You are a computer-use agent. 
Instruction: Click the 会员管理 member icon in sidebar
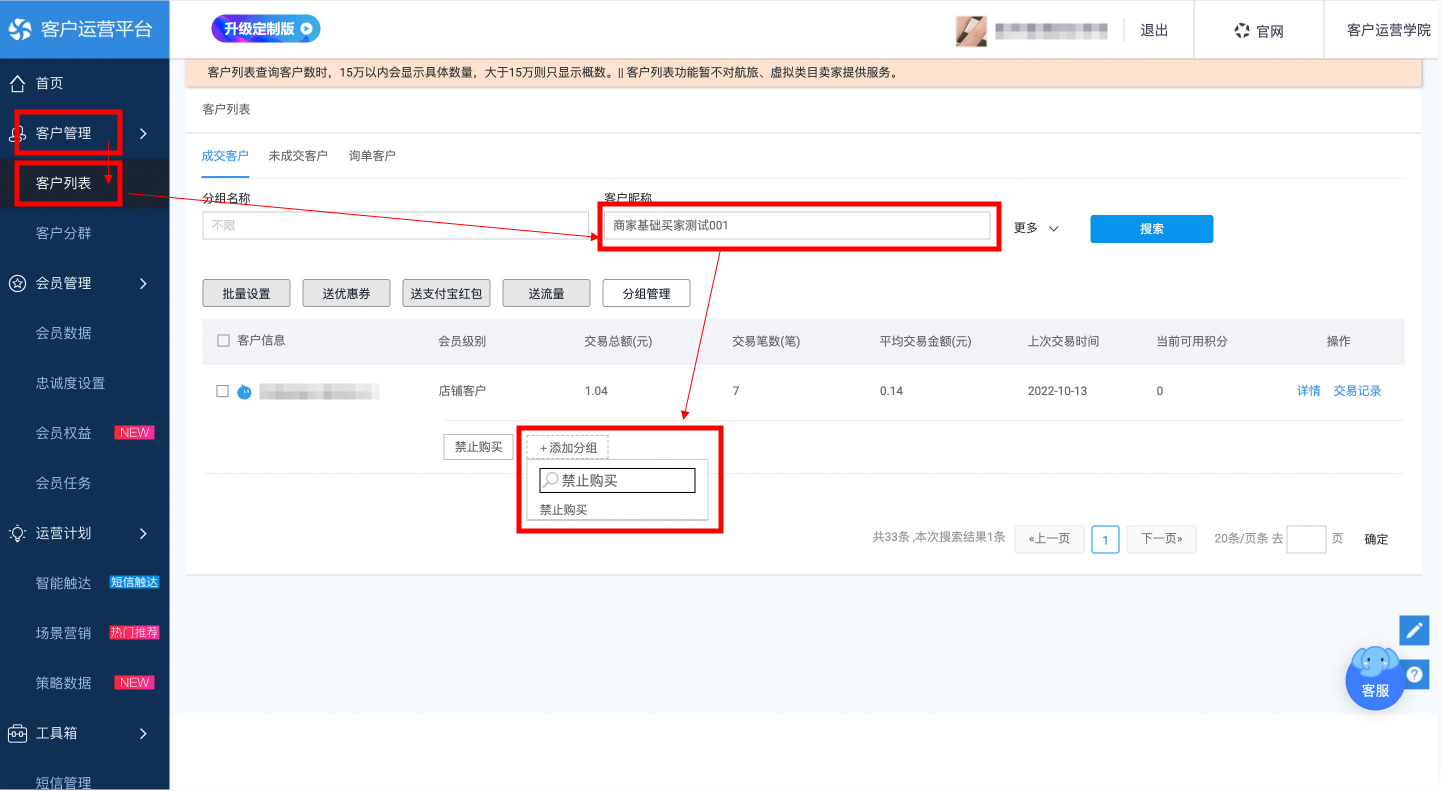point(18,283)
